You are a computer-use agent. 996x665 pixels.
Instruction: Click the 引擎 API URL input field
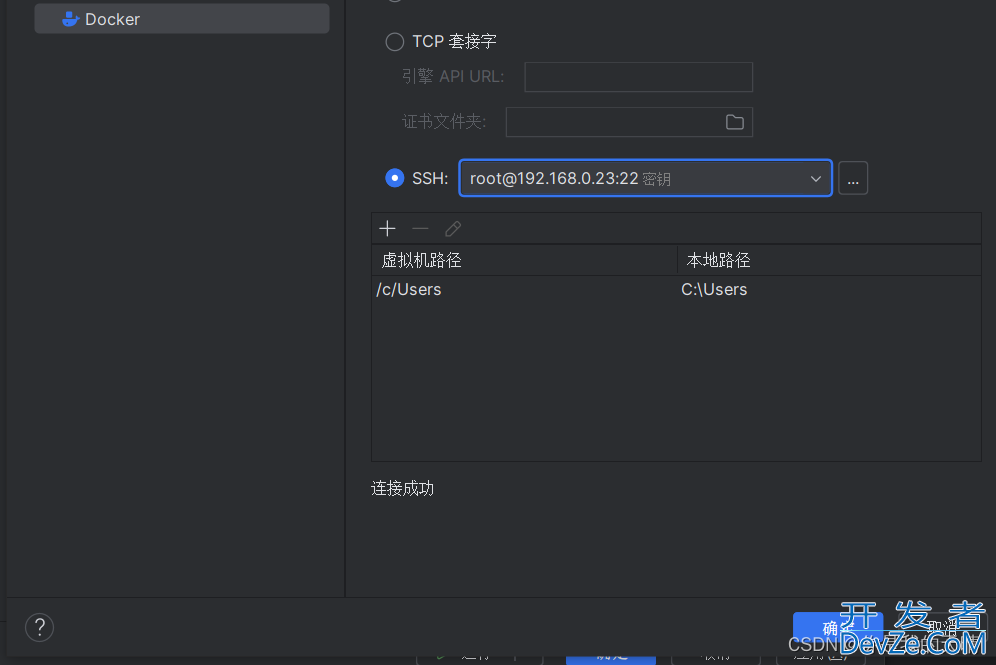638,77
